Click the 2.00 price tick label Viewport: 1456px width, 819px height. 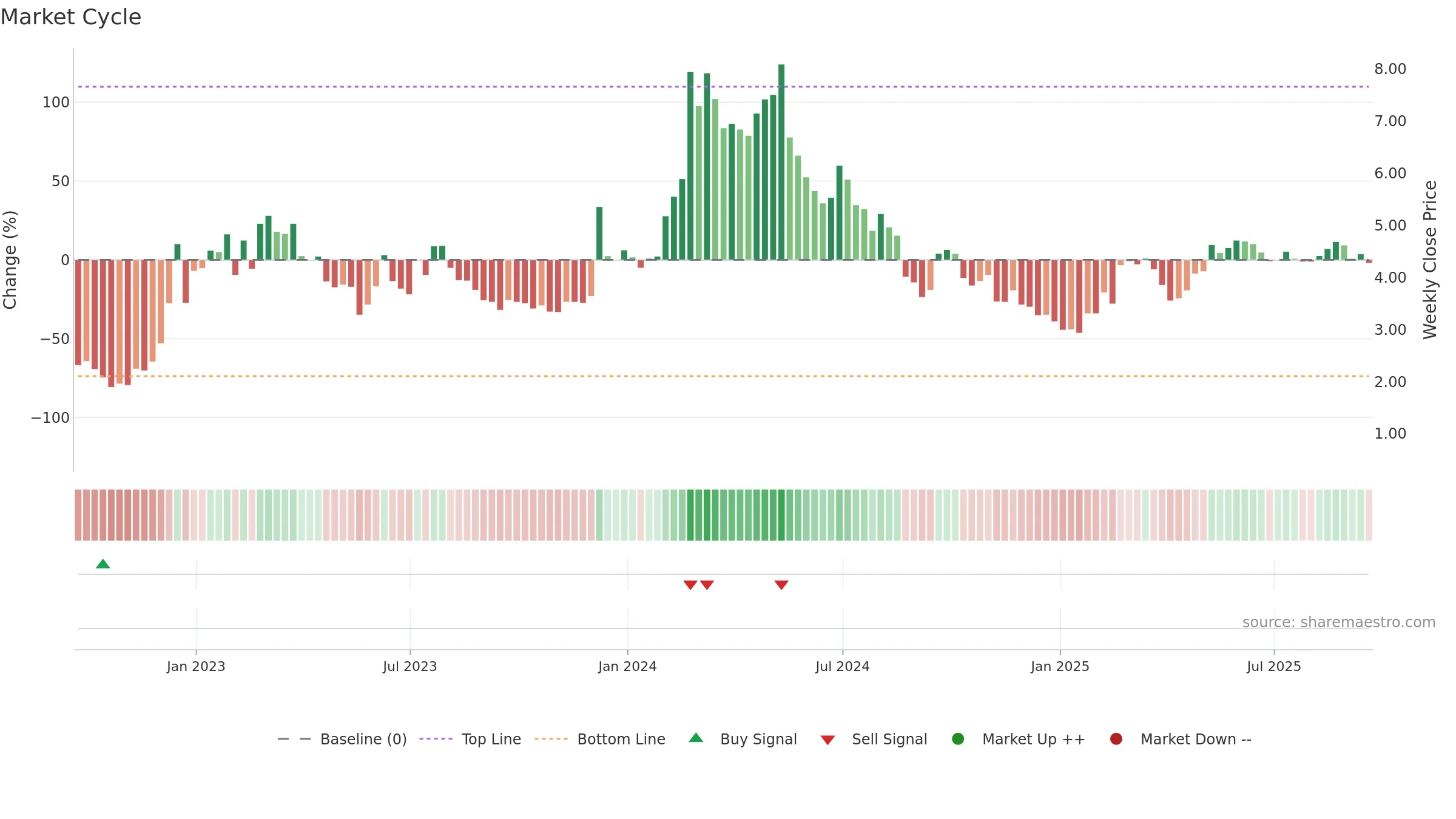point(1390,382)
